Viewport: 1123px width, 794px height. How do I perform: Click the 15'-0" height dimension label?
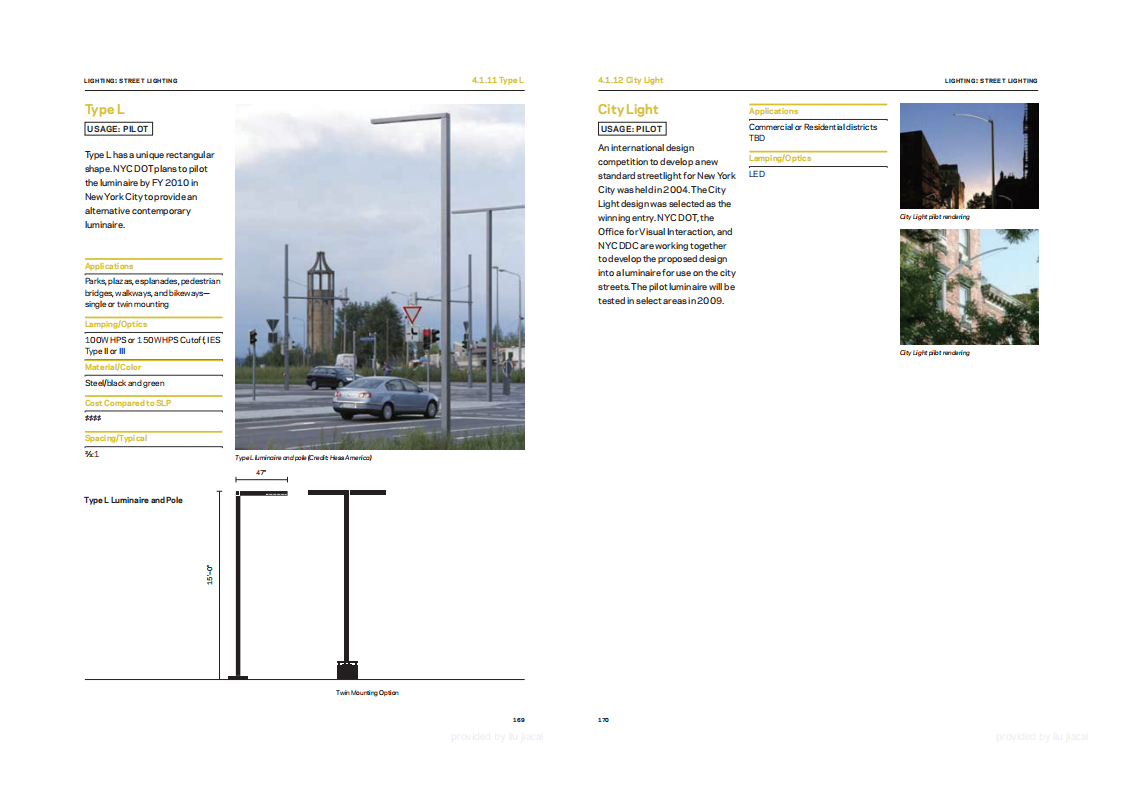pyautogui.click(x=210, y=575)
